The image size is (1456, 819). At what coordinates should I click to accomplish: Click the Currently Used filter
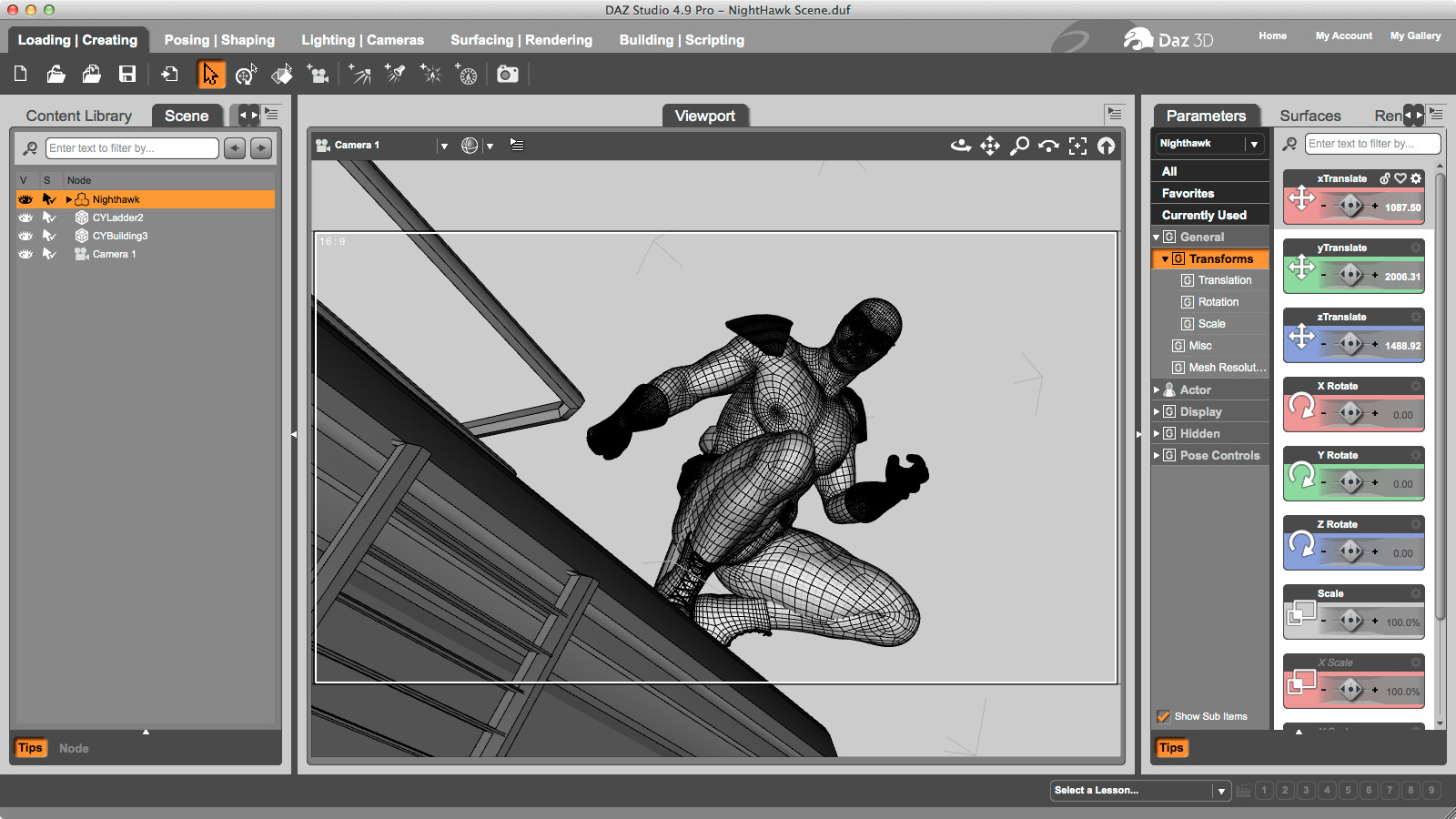tap(1210, 215)
